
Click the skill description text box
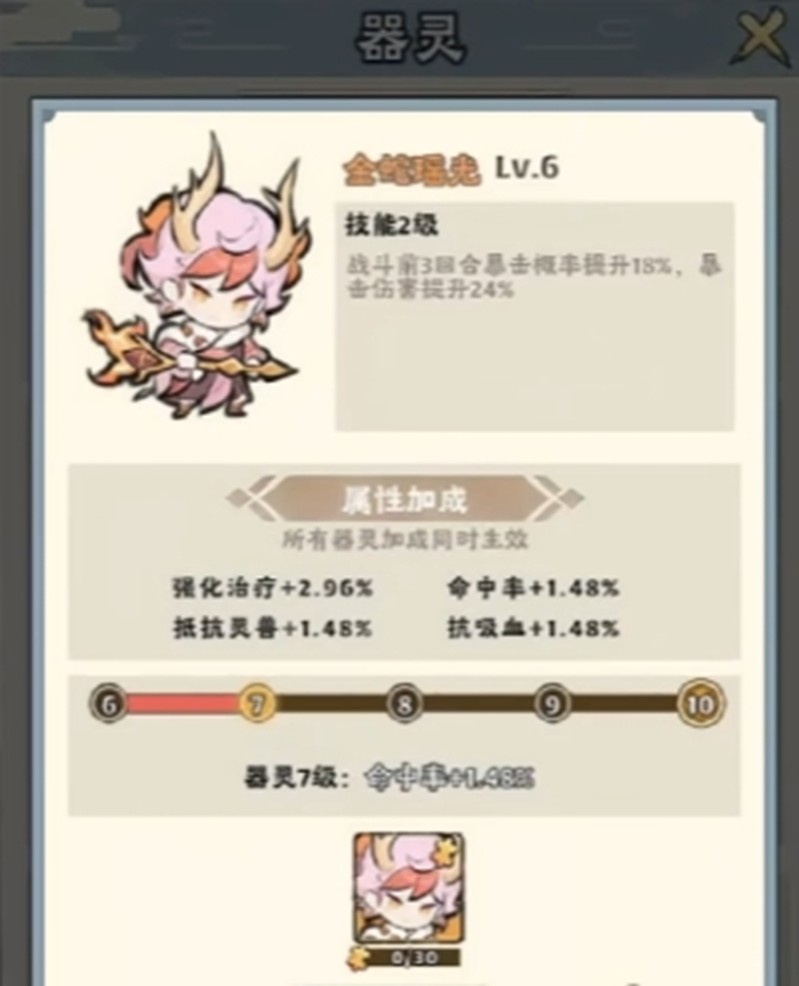(x=534, y=316)
